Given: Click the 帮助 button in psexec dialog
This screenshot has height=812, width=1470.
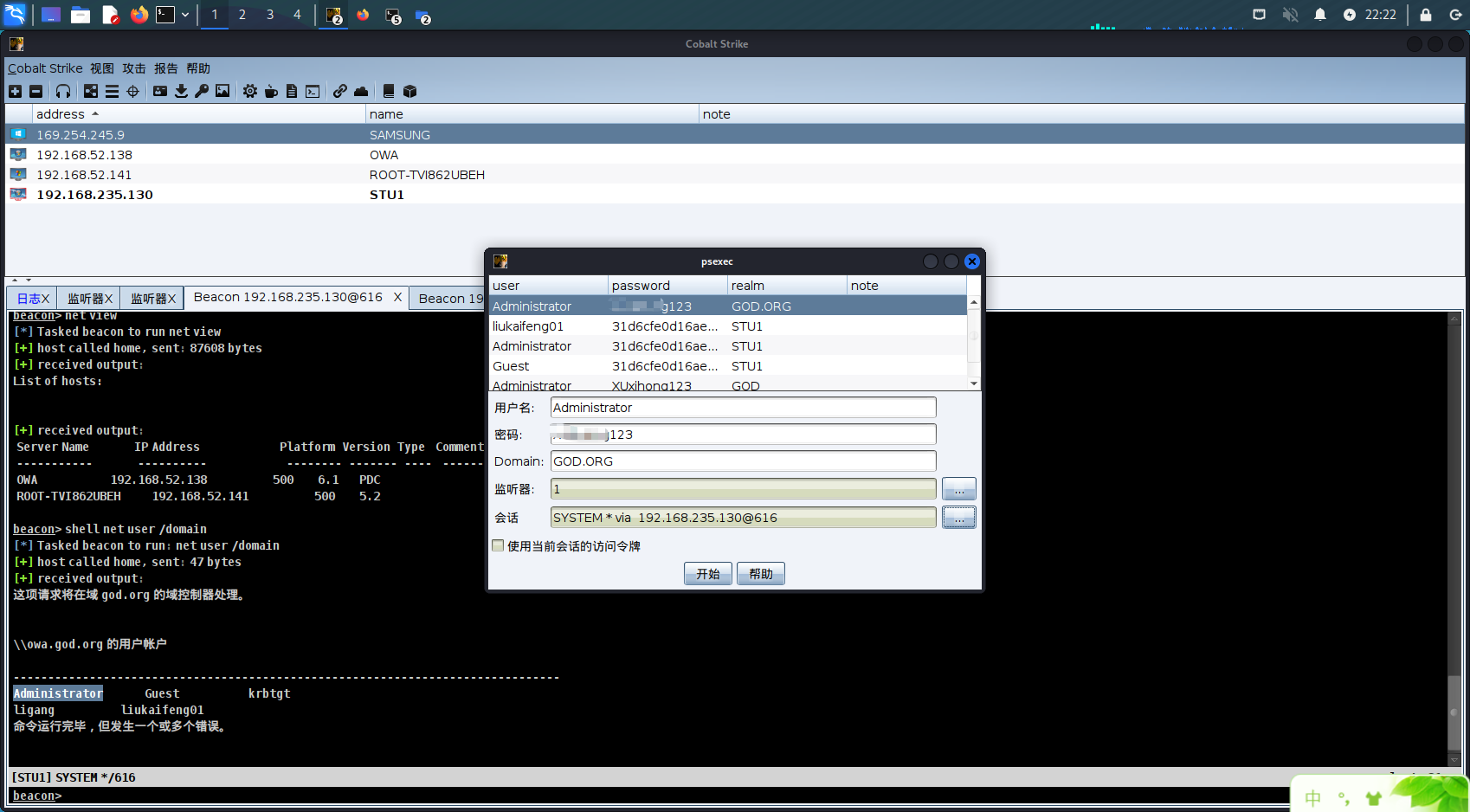Looking at the screenshot, I should pyautogui.click(x=760, y=574).
